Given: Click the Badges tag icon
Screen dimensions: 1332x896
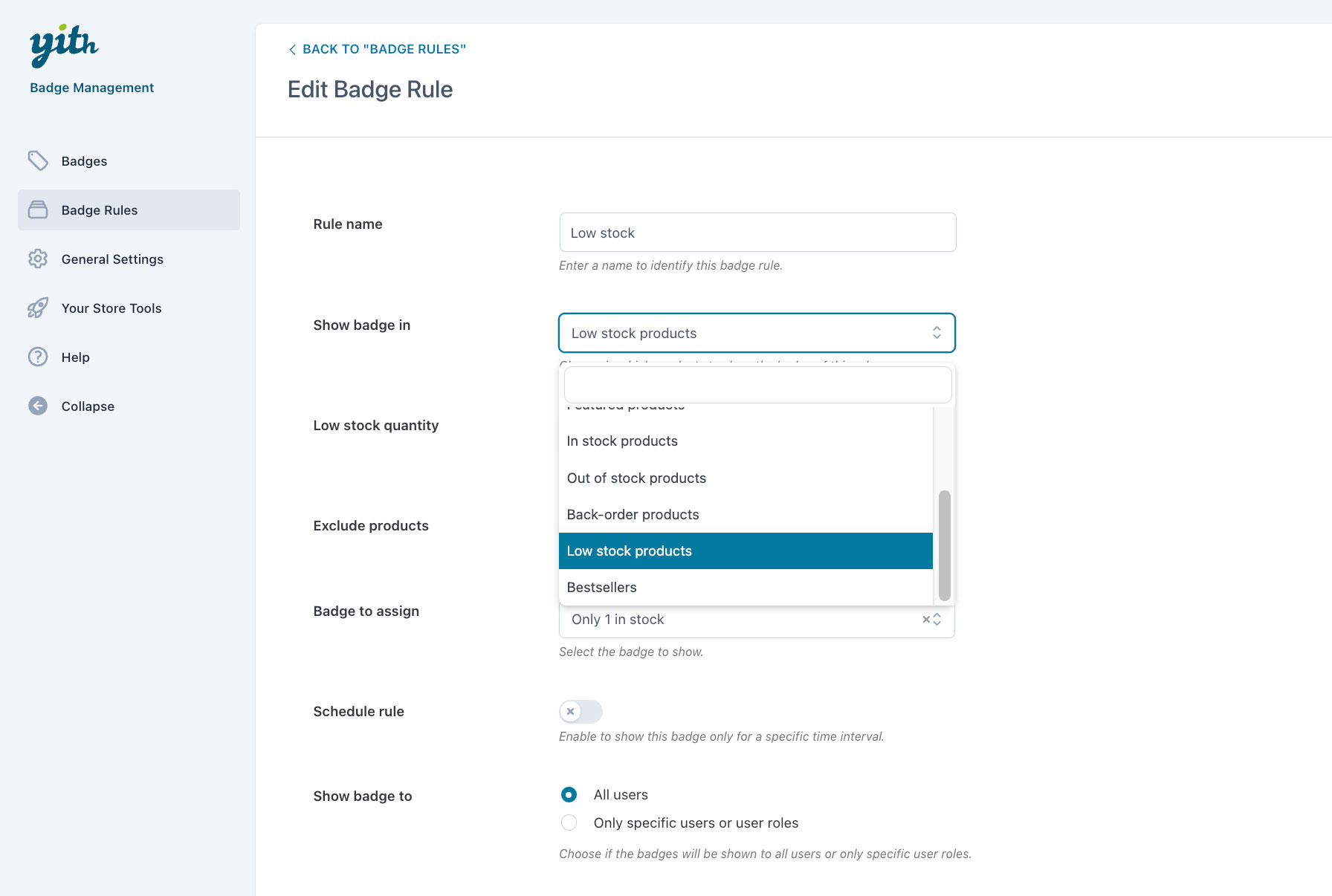Looking at the screenshot, I should tap(38, 160).
